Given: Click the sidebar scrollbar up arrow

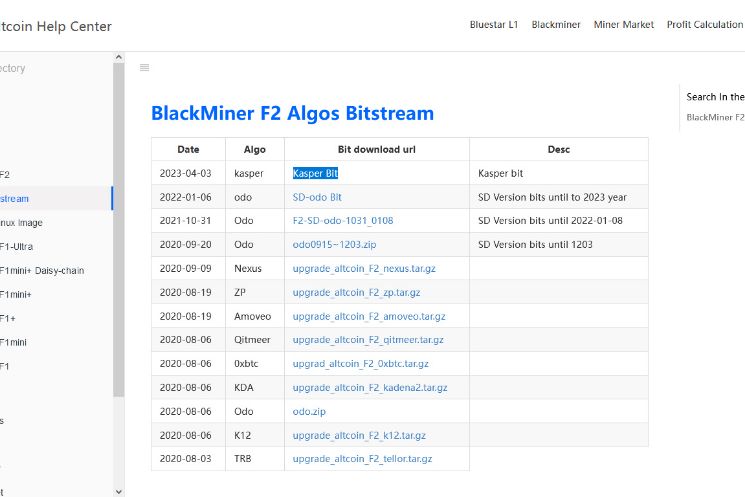Looking at the screenshot, I should [119, 59].
